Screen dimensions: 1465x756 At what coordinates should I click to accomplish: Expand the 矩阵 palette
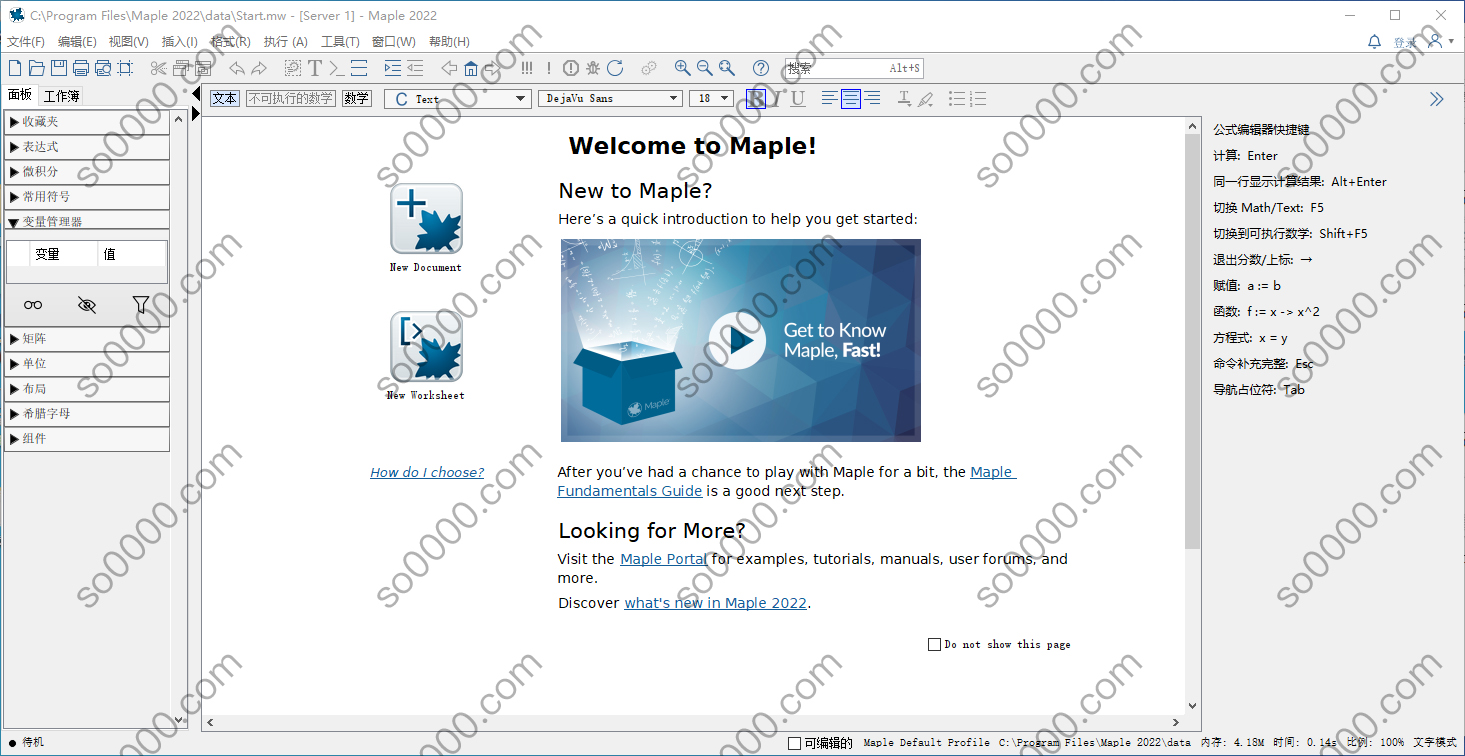(x=87, y=338)
